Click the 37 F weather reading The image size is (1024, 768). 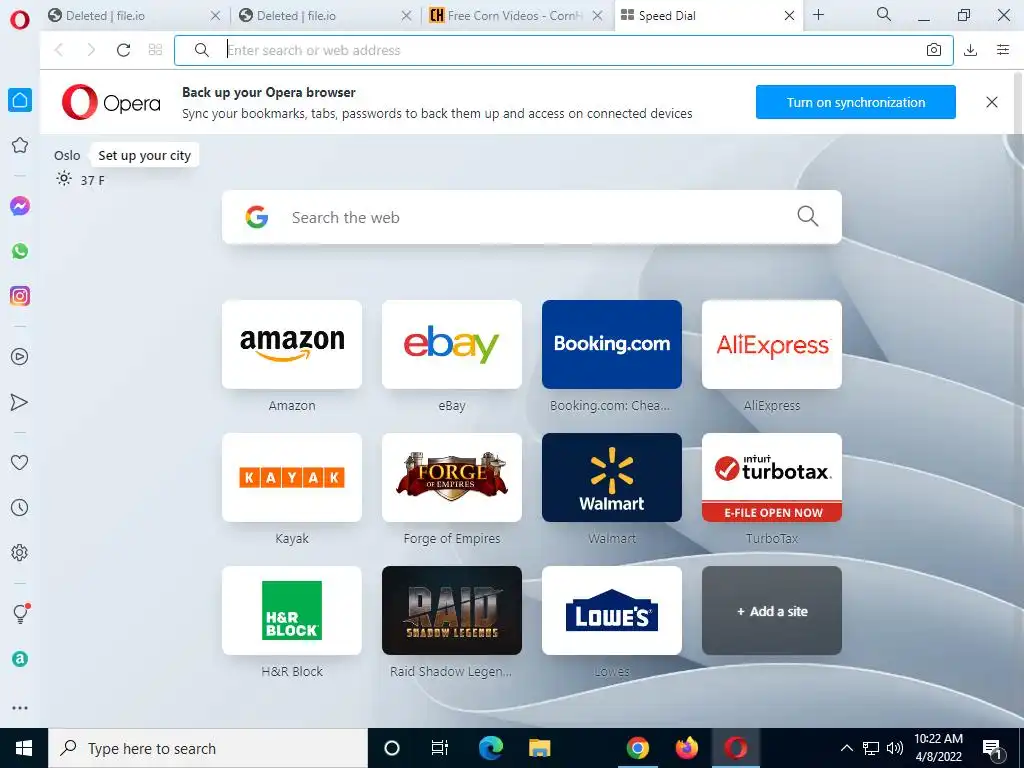(92, 181)
